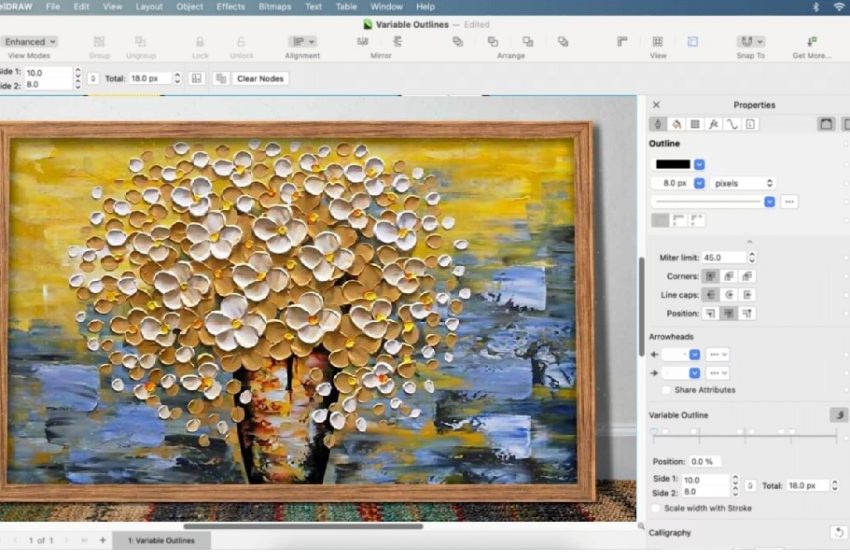Click the Bluetooth icon in menu bar
The image size is (850, 560).
tap(816, 7)
